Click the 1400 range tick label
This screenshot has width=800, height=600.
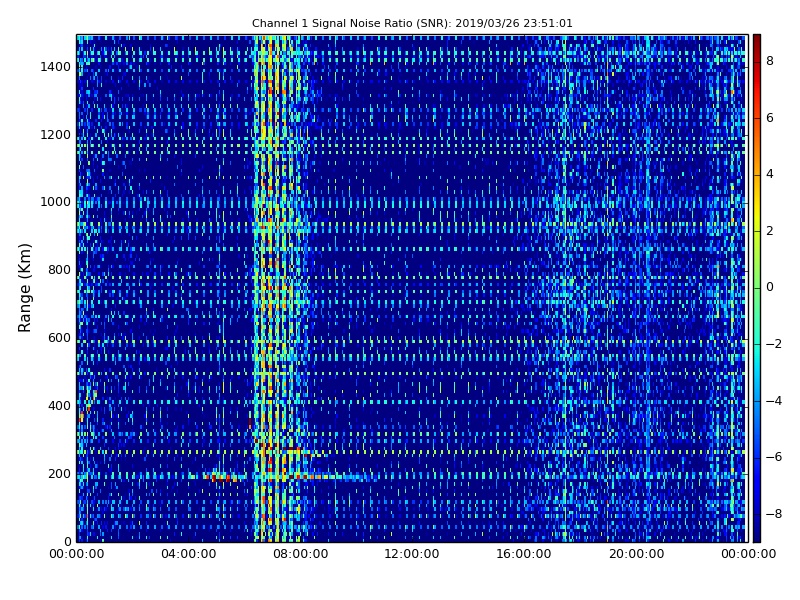point(56,67)
